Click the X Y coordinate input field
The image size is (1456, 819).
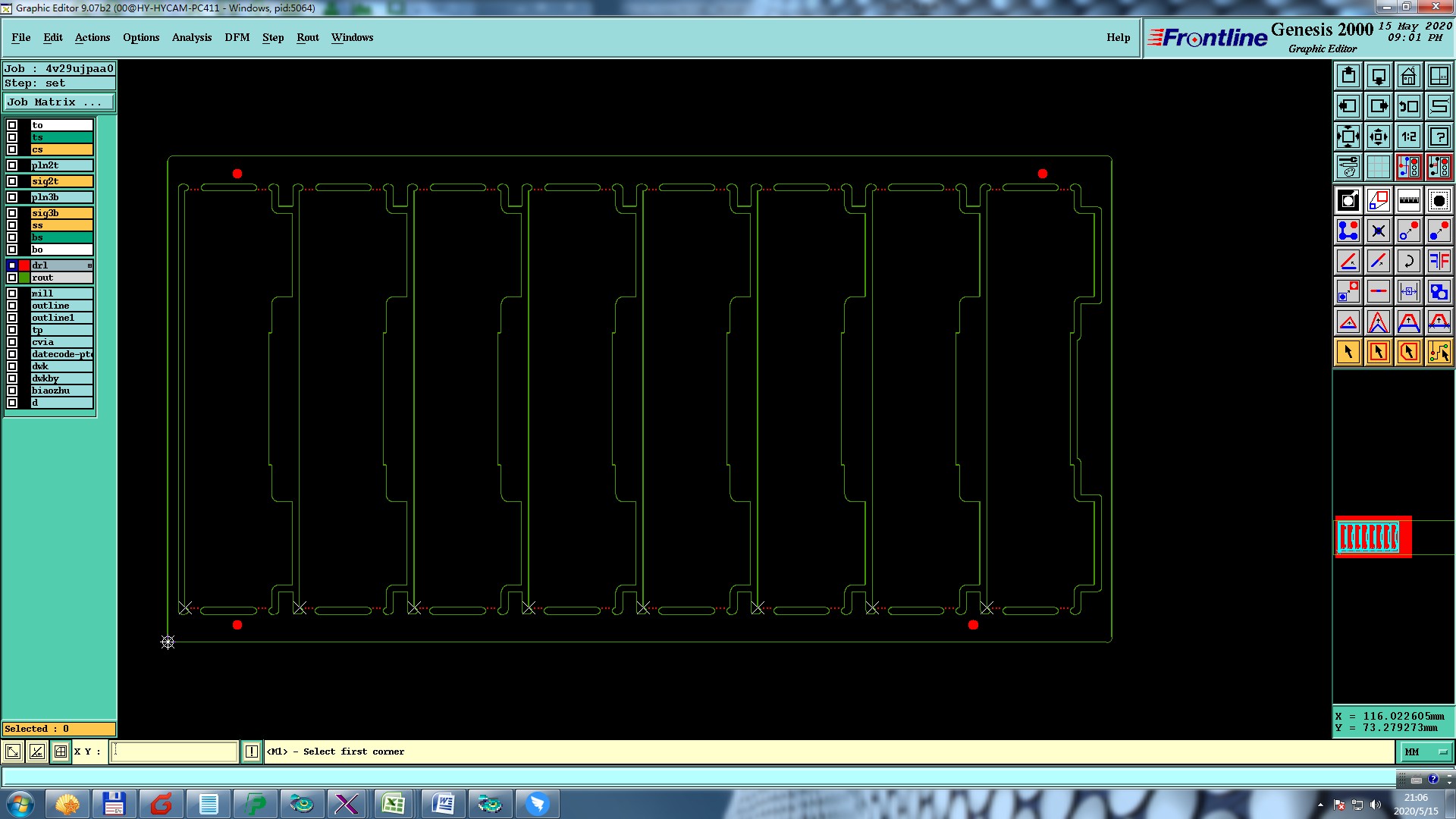coord(174,752)
